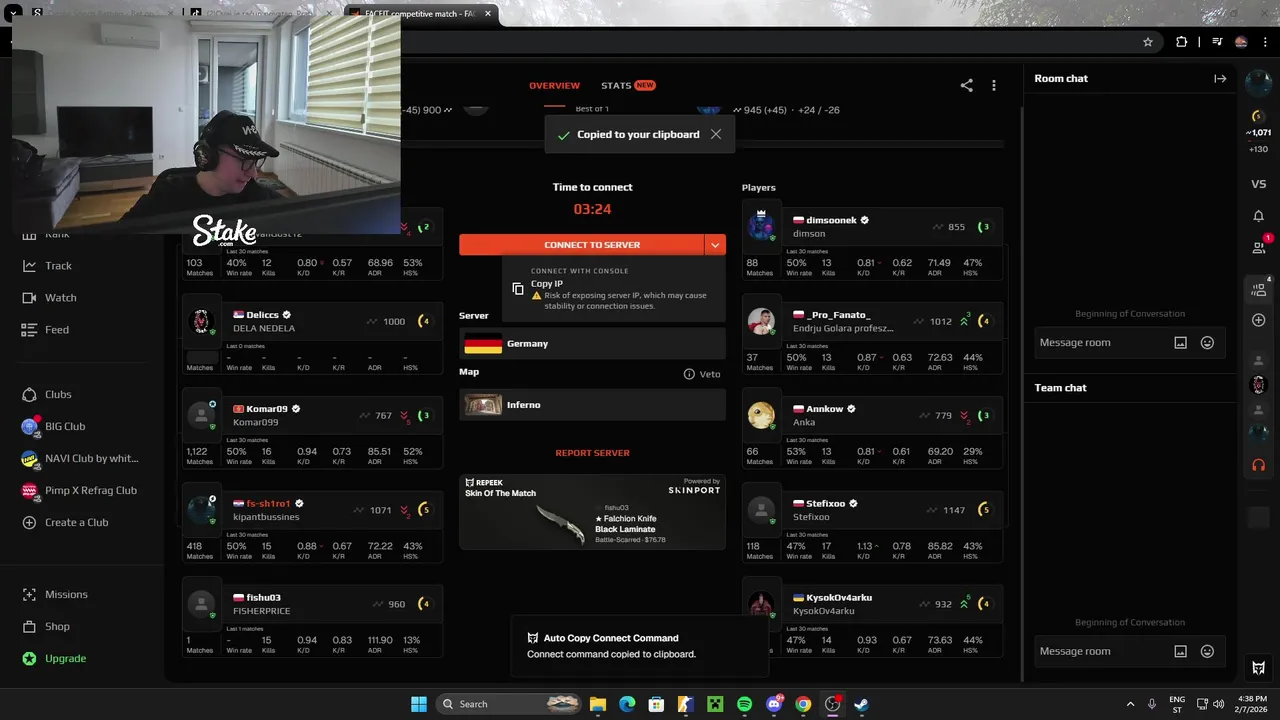Screen dimensions: 1280x720
Task: Open player fs-sh1ro1's profile
Action: [268, 503]
